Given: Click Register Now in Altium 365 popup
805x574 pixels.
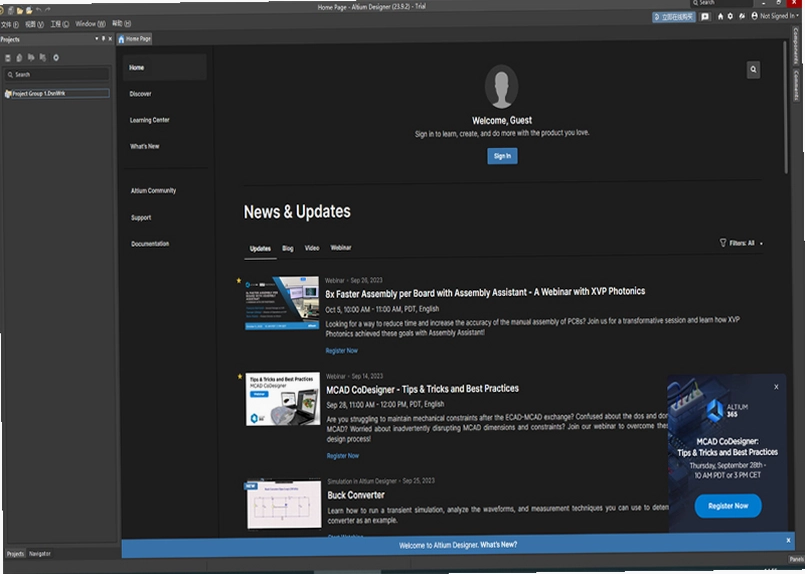Looking at the screenshot, I should [728, 506].
